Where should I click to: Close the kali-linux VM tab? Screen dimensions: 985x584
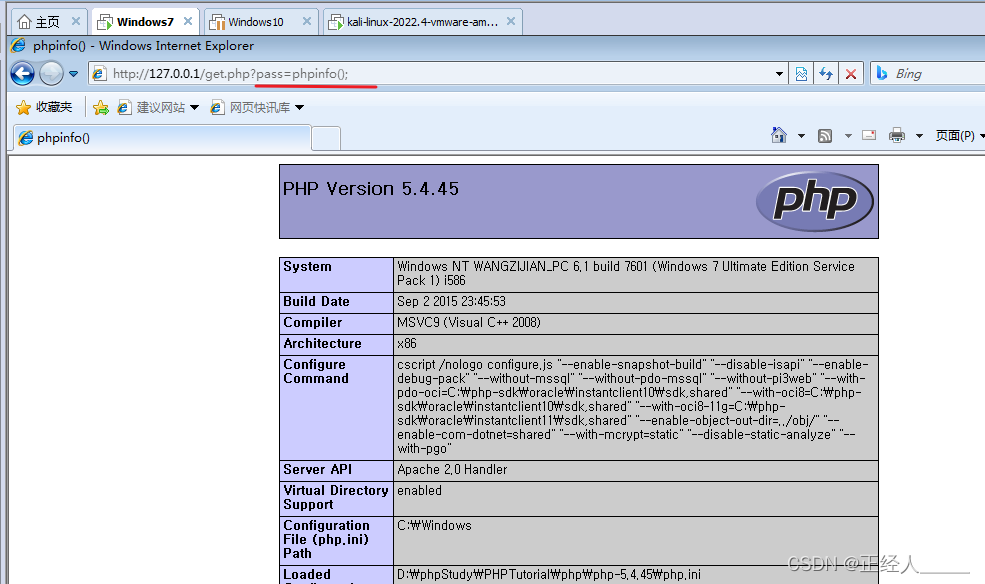[x=511, y=21]
